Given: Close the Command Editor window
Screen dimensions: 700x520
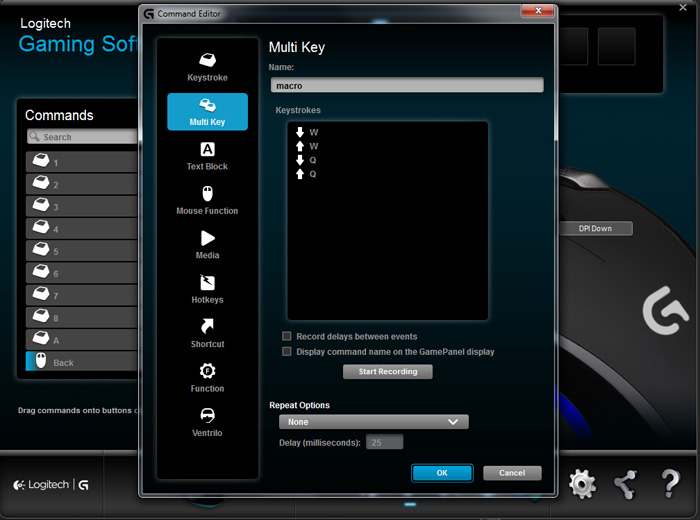Looking at the screenshot, I should [x=538, y=11].
